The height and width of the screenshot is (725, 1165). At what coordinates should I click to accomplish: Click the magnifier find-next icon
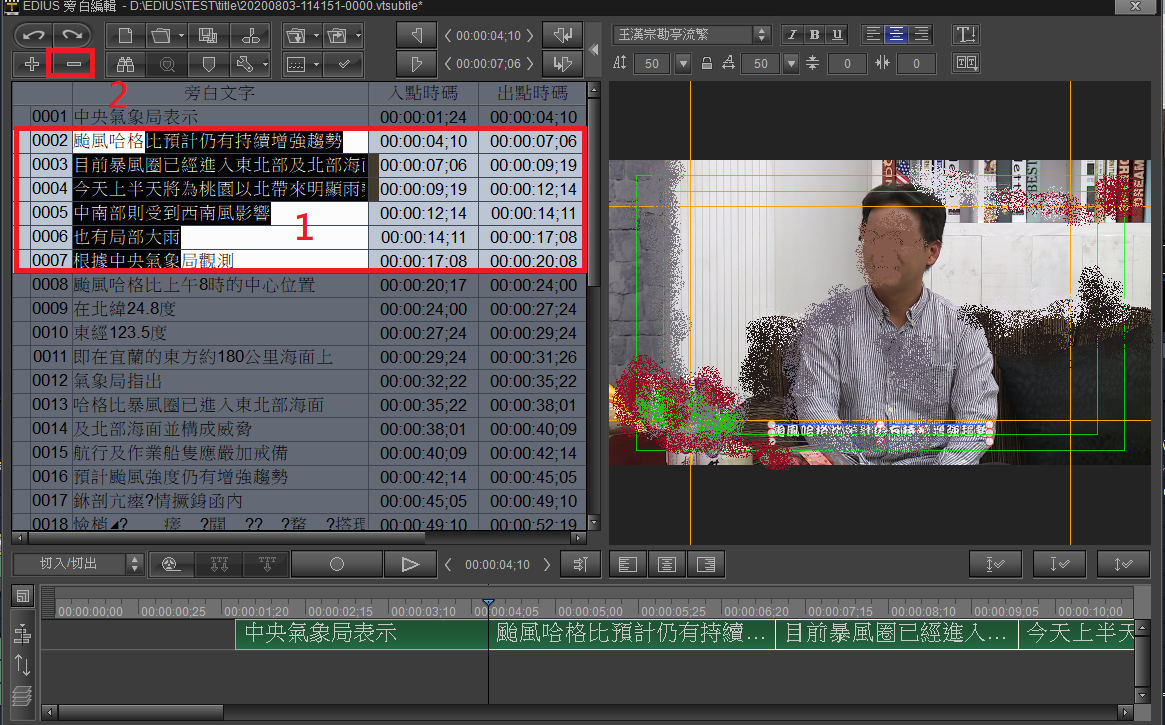coord(167,65)
